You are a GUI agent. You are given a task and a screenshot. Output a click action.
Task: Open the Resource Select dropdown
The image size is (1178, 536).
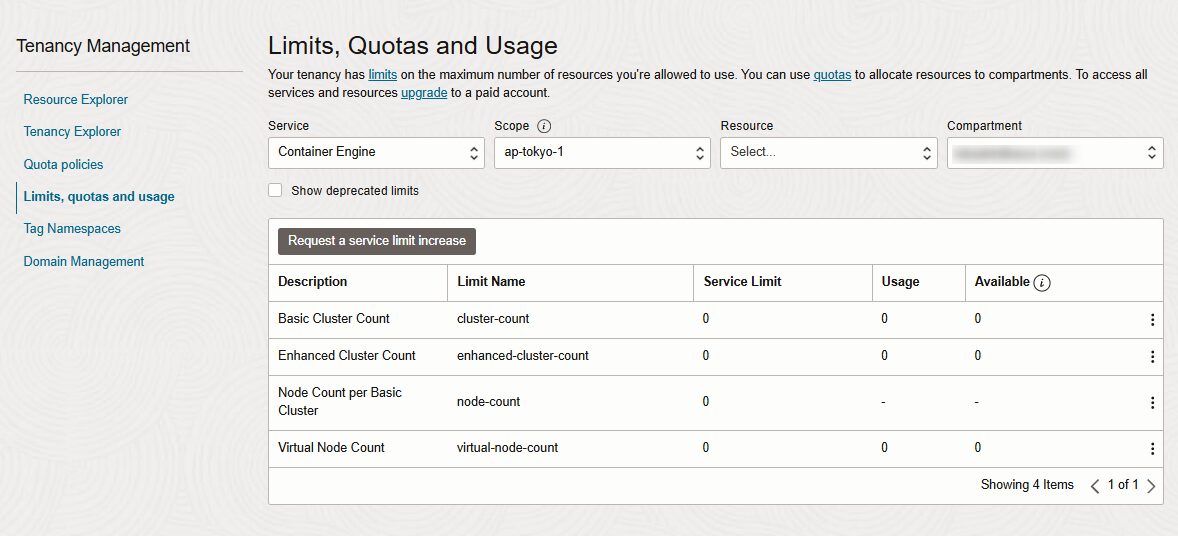coord(829,153)
